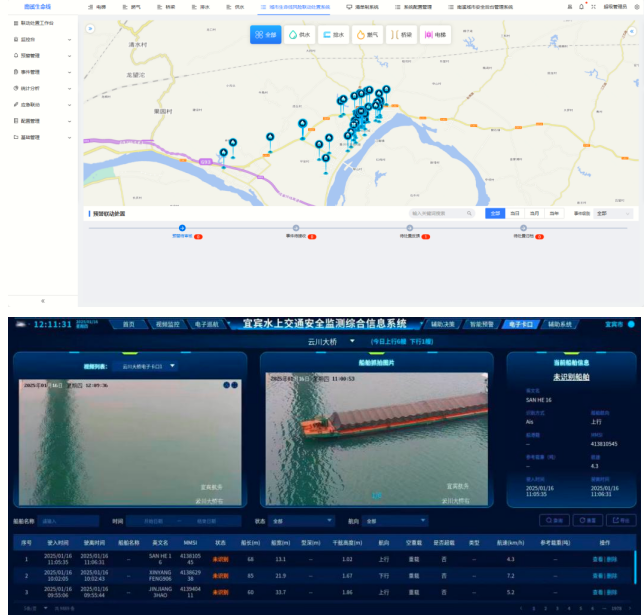This screenshot has height=615, width=644.
Task: Switch to the 智能预警 tab
Action: pos(482,324)
